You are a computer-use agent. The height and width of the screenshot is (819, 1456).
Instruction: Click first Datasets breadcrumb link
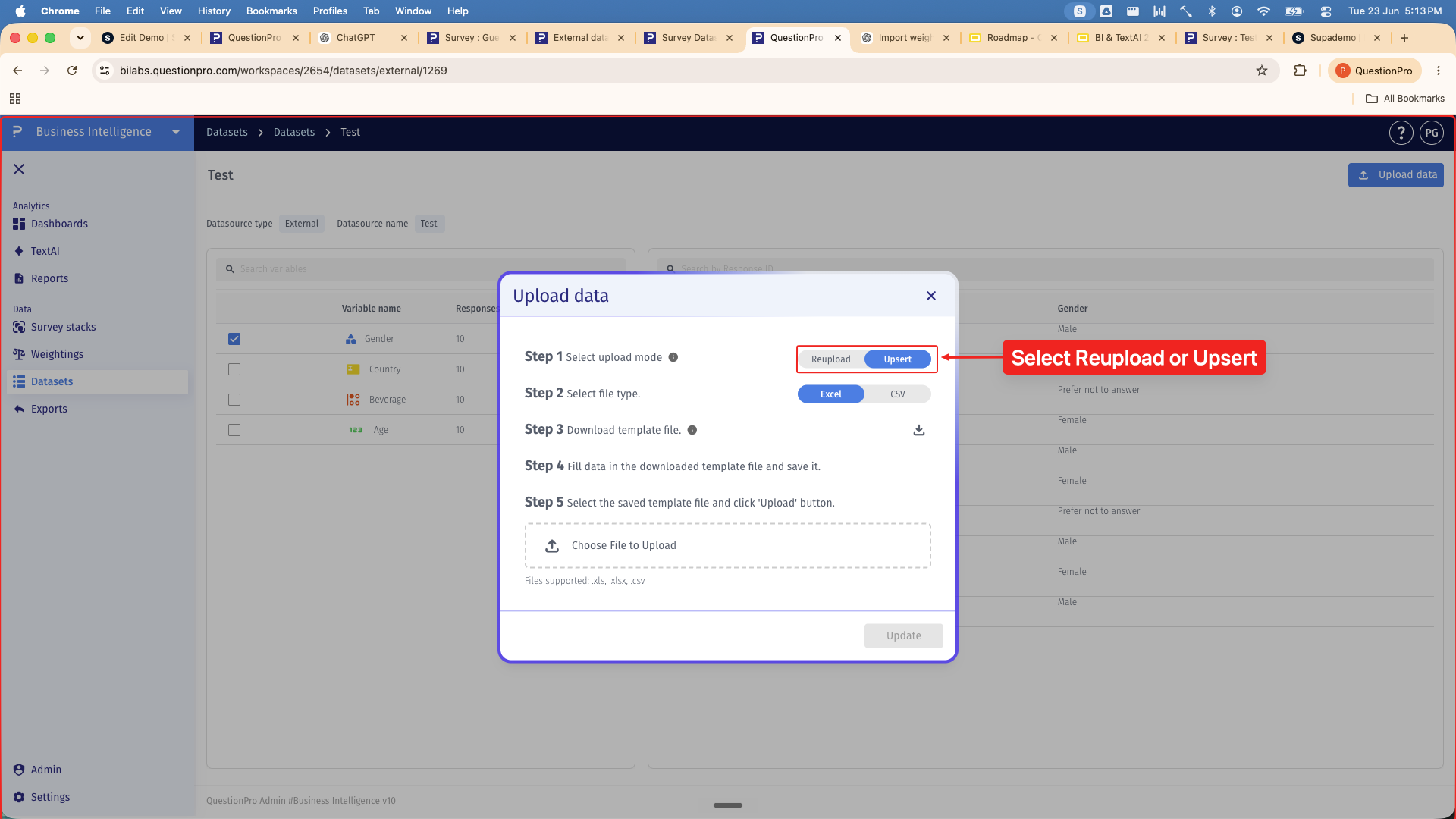(x=227, y=132)
